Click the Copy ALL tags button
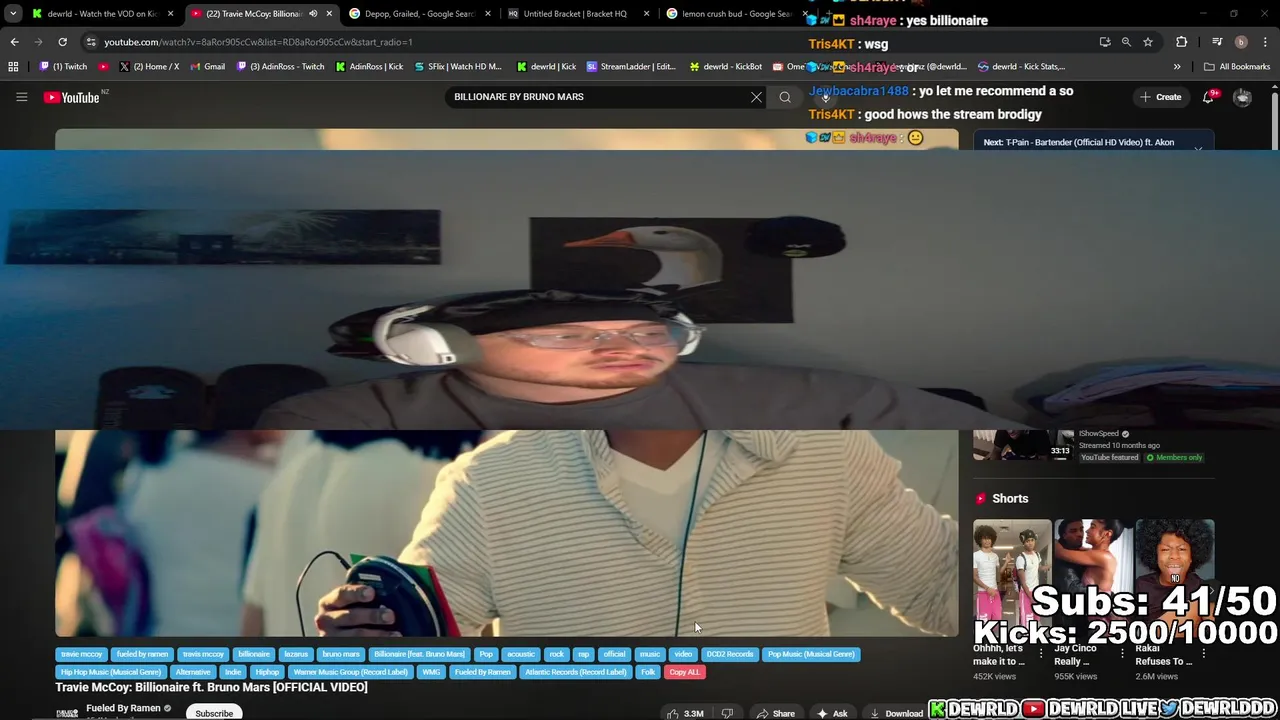The image size is (1280, 720). tap(684, 672)
